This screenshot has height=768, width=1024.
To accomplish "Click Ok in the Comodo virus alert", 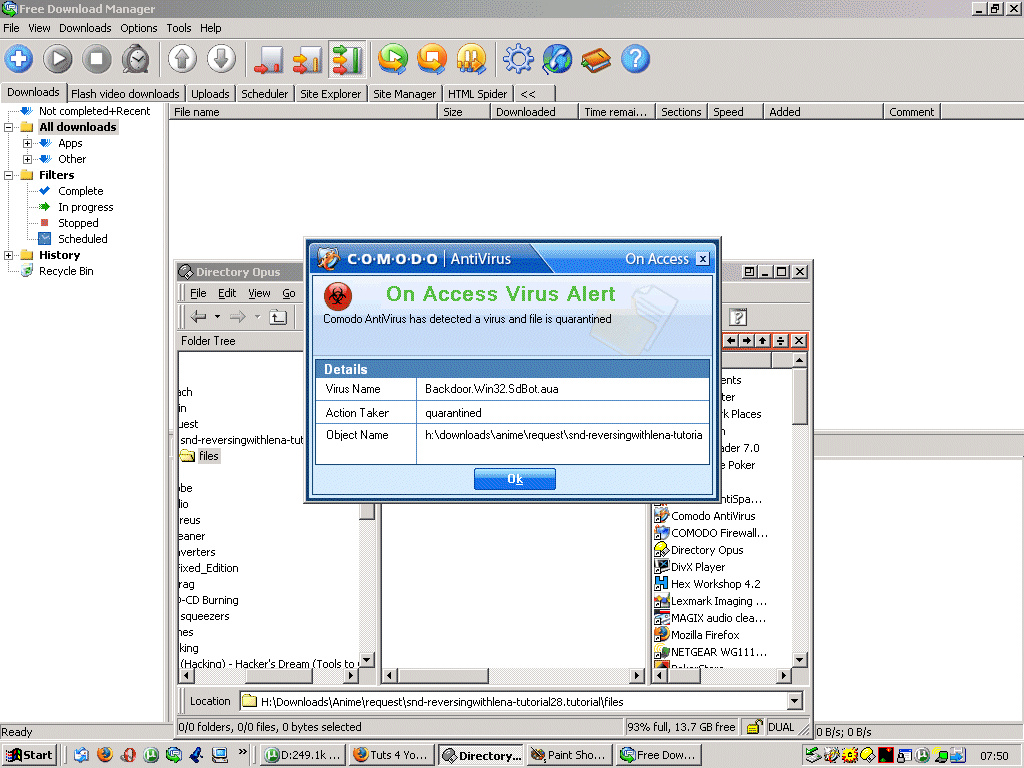I will (x=515, y=479).
